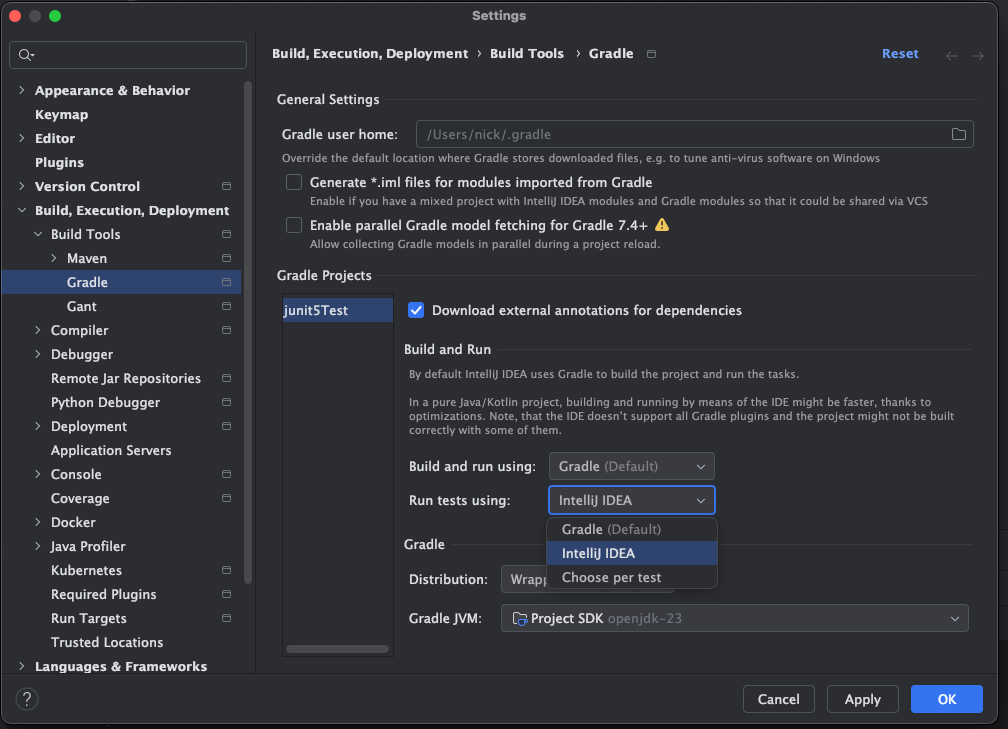The width and height of the screenshot is (1008, 729).
Task: Click the Project SDK folder icon in Gradle JVM
Action: [x=519, y=618]
